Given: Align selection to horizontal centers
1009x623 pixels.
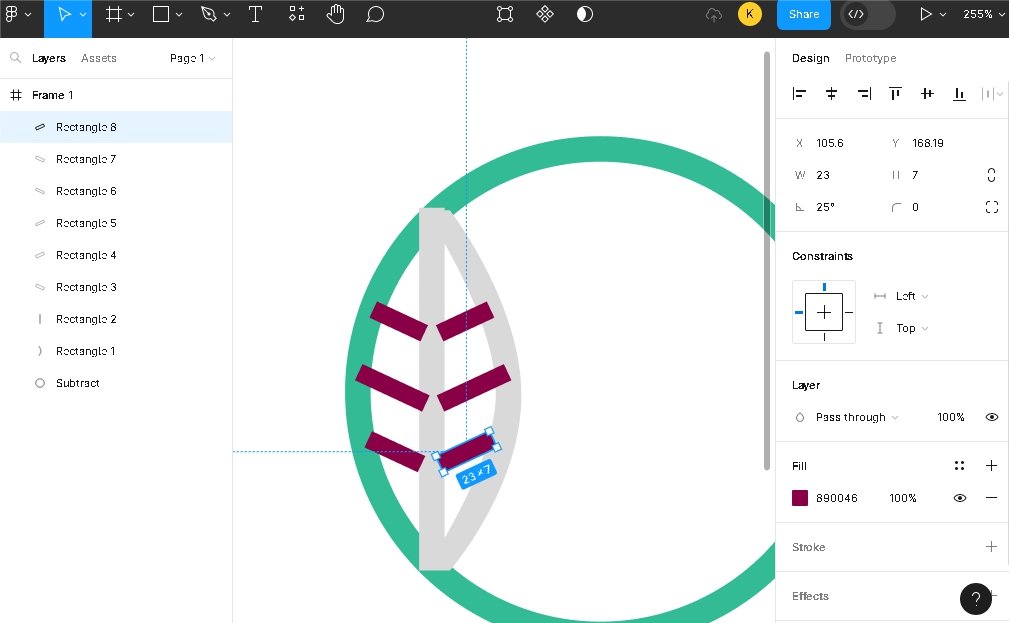Looking at the screenshot, I should 831,94.
